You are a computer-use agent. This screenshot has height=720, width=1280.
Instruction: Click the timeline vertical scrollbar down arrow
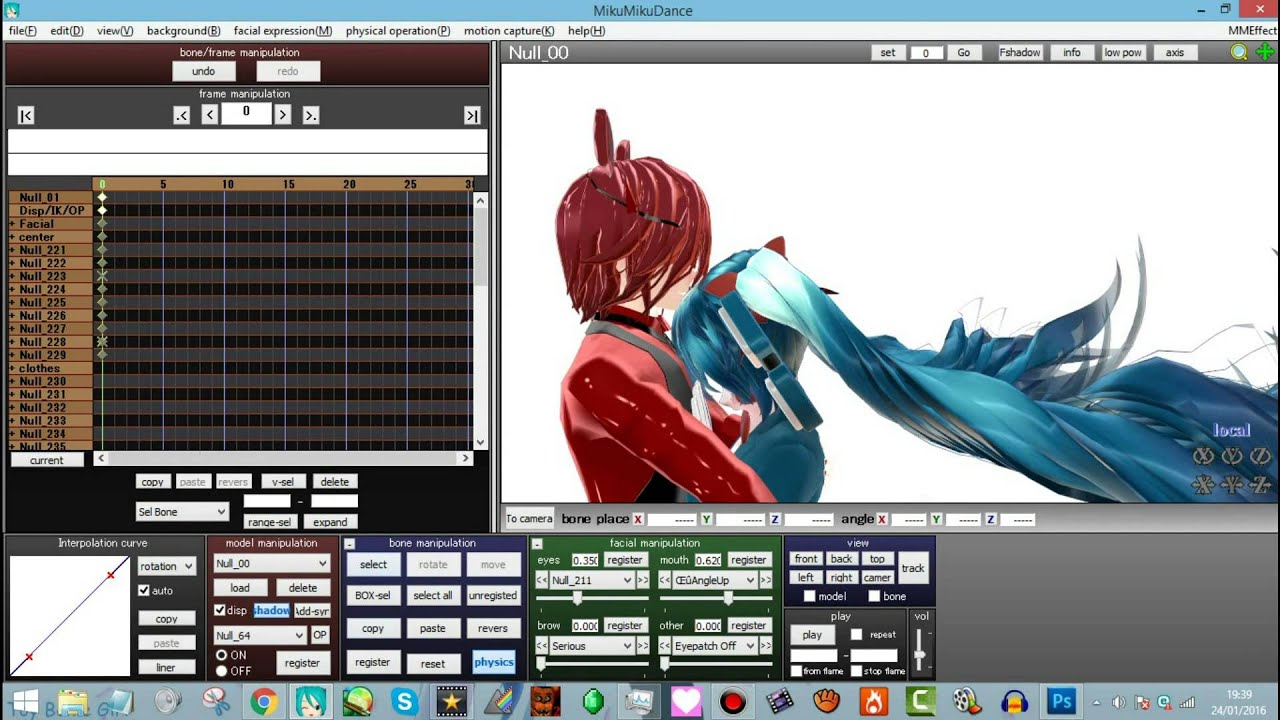point(480,442)
